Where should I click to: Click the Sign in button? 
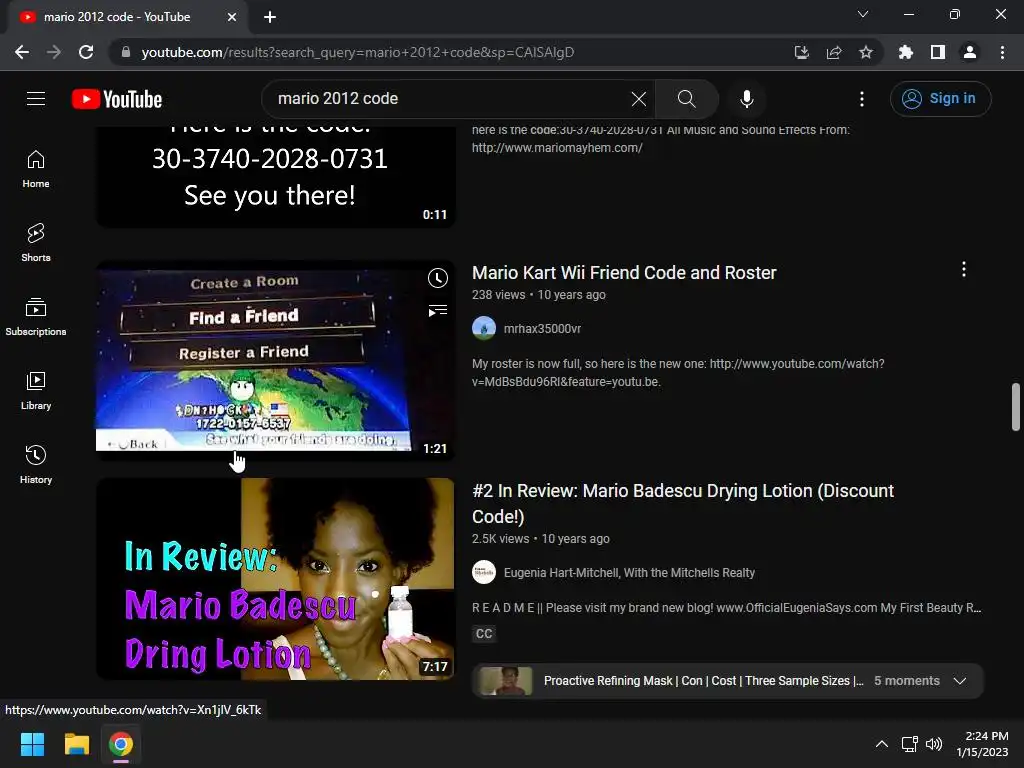(x=940, y=99)
